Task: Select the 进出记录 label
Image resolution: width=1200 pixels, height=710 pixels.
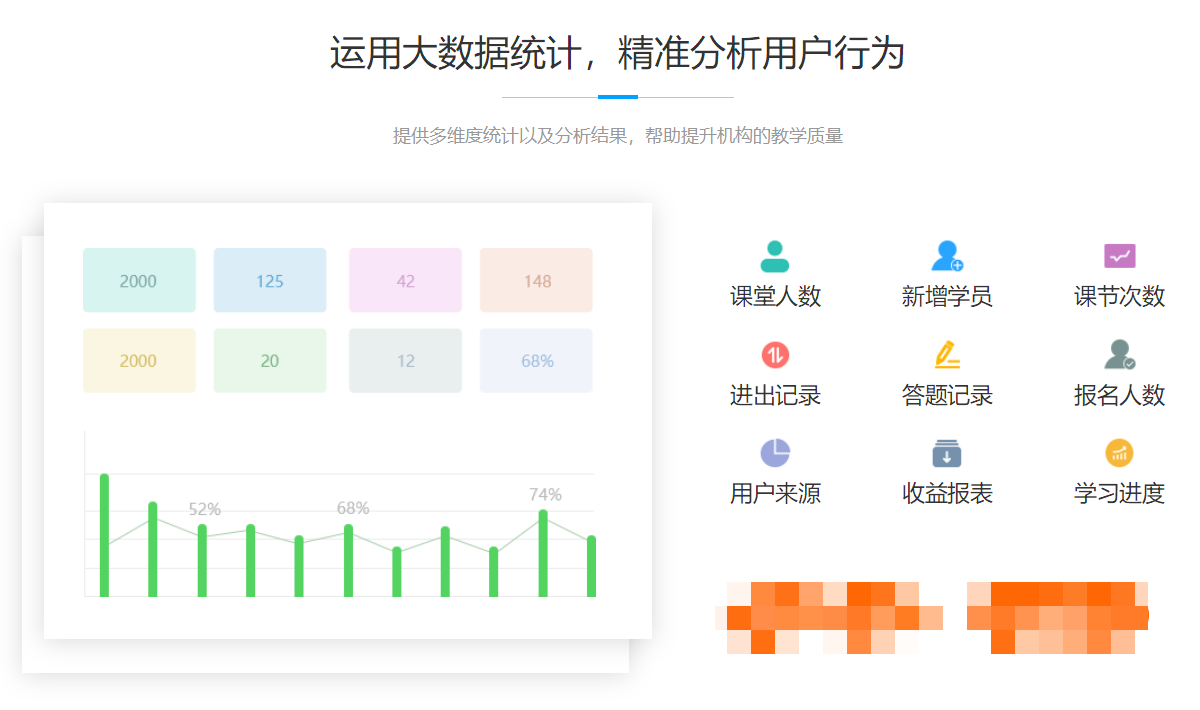Action: [x=775, y=394]
